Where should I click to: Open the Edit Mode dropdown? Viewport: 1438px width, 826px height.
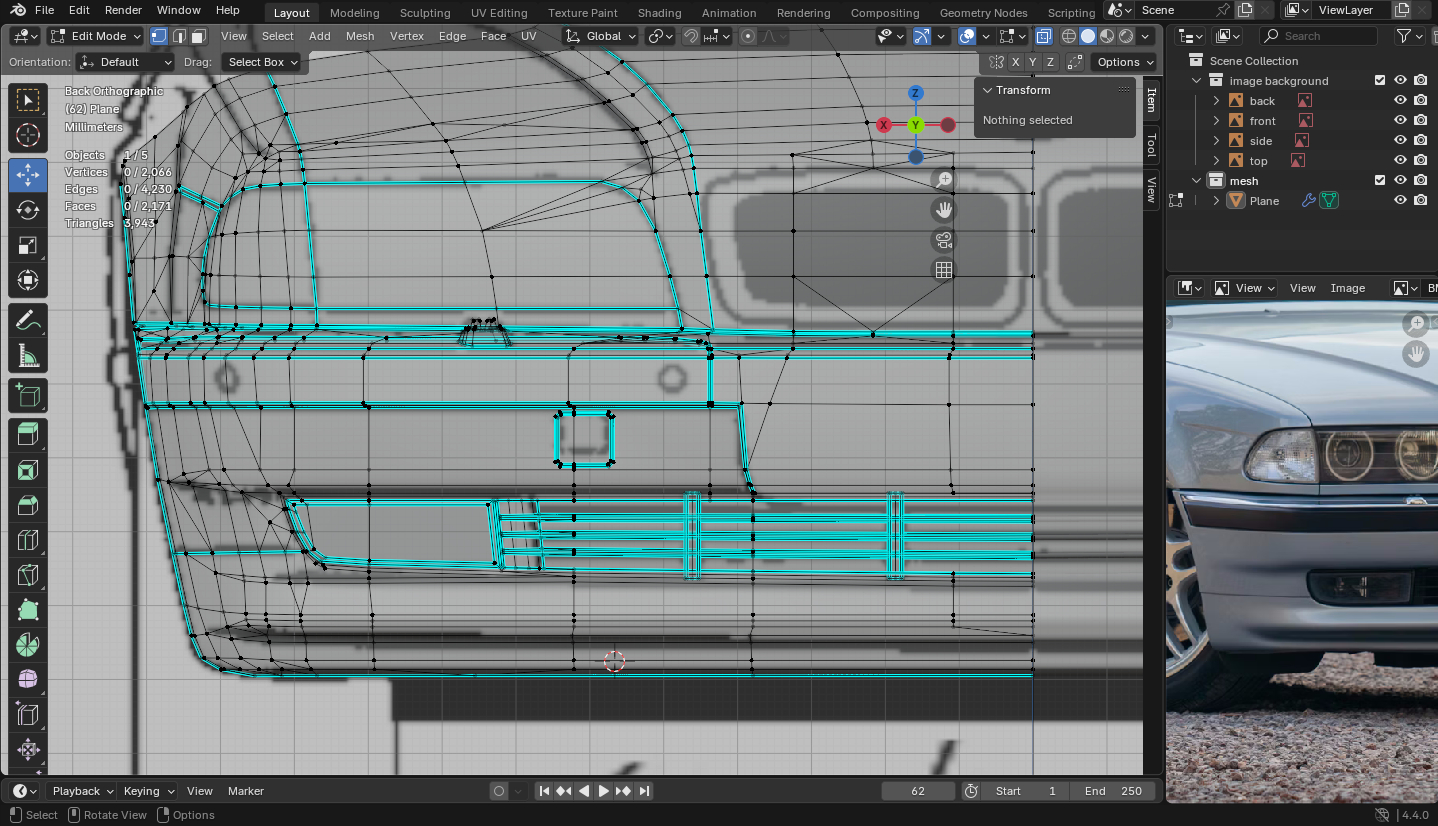[x=96, y=36]
